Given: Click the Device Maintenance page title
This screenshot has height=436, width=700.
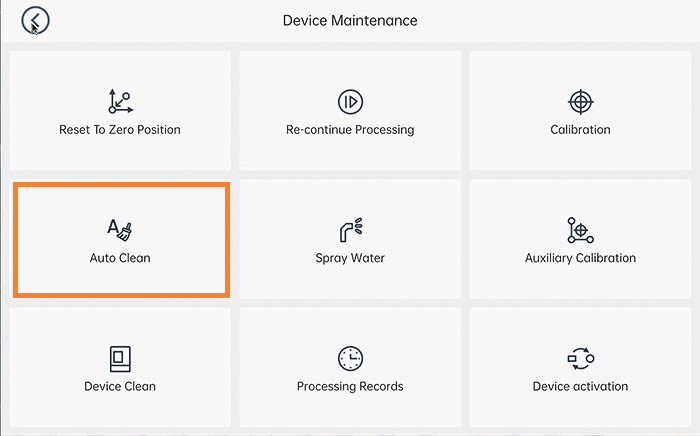Looking at the screenshot, I should point(350,20).
